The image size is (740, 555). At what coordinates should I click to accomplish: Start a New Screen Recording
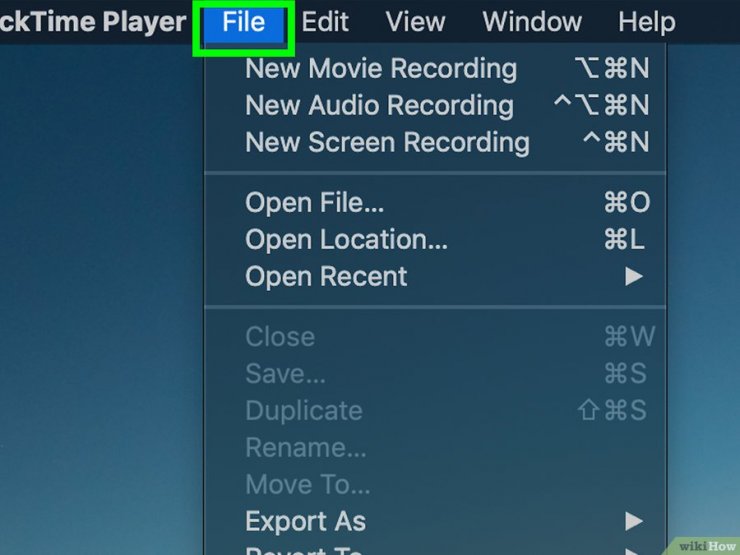(x=435, y=142)
